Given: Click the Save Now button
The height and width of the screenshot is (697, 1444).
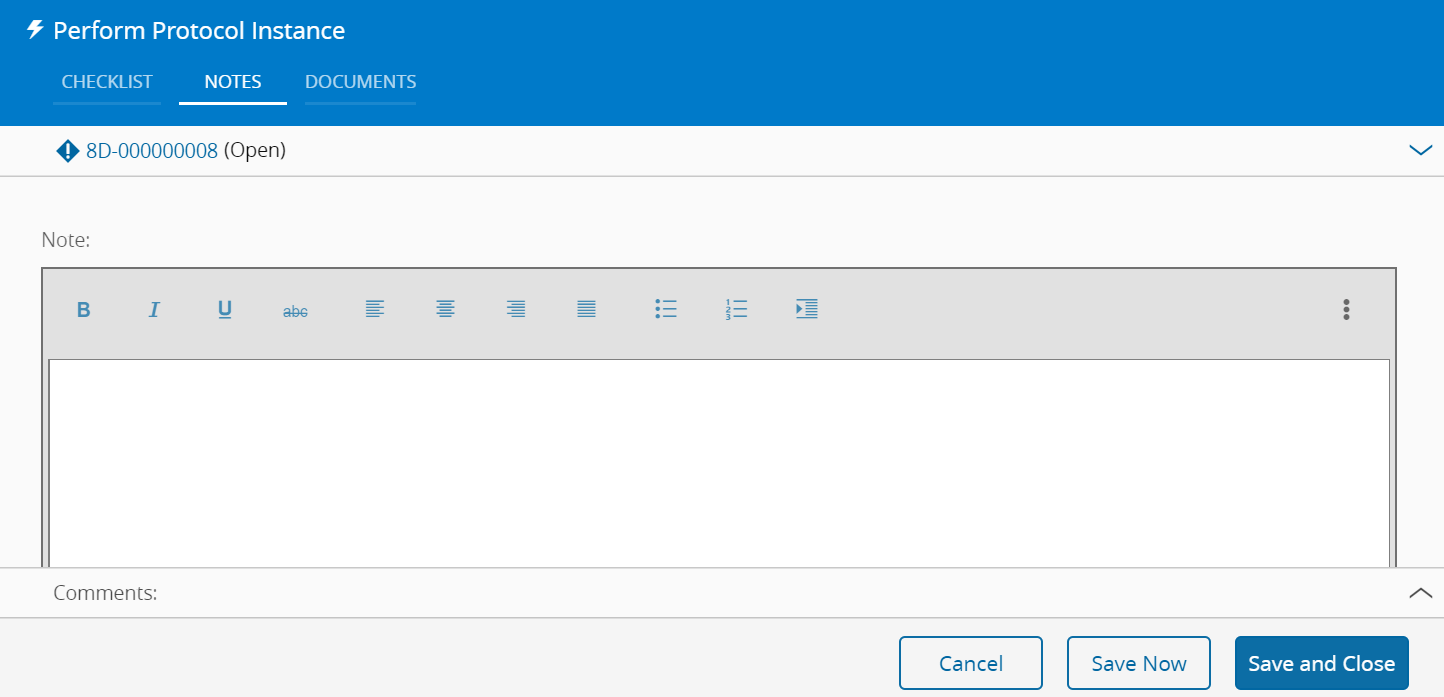Looking at the screenshot, I should pyautogui.click(x=1139, y=663).
